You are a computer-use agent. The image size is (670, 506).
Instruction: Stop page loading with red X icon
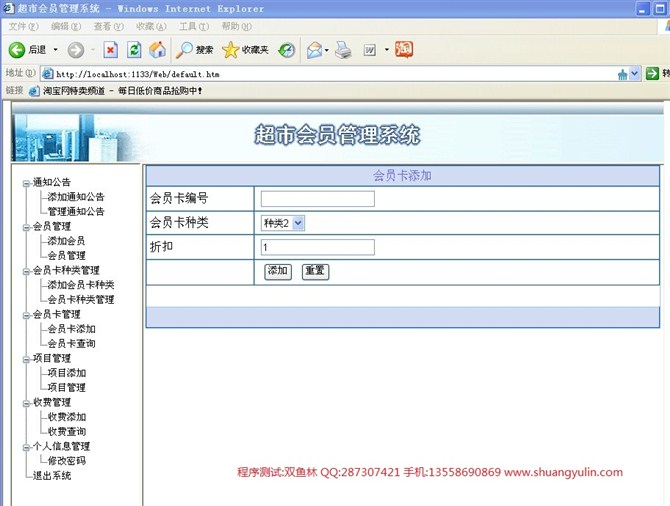tap(111, 50)
